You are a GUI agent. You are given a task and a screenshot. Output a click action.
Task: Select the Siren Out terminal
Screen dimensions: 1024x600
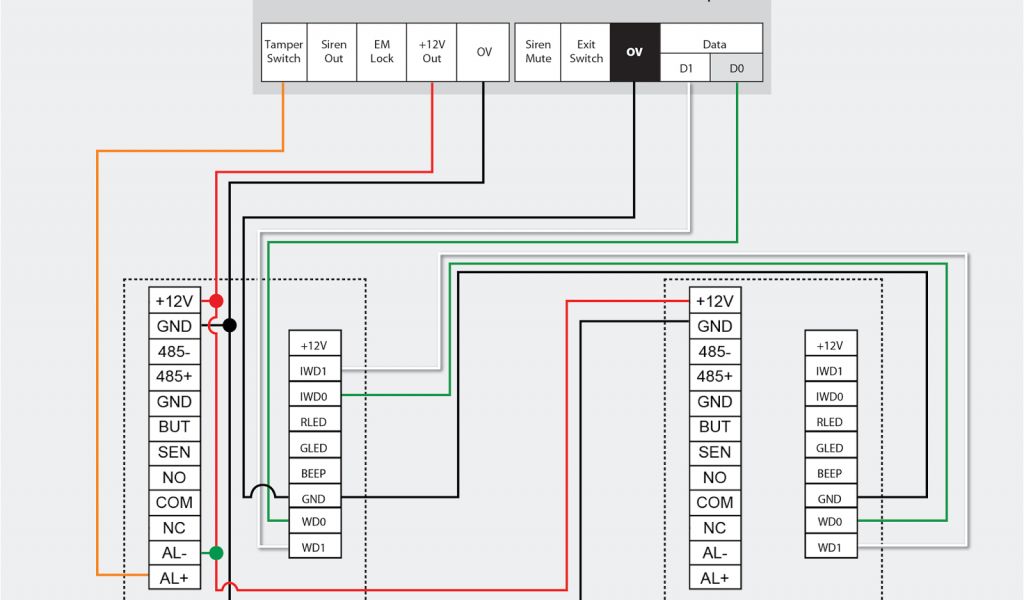pos(333,52)
